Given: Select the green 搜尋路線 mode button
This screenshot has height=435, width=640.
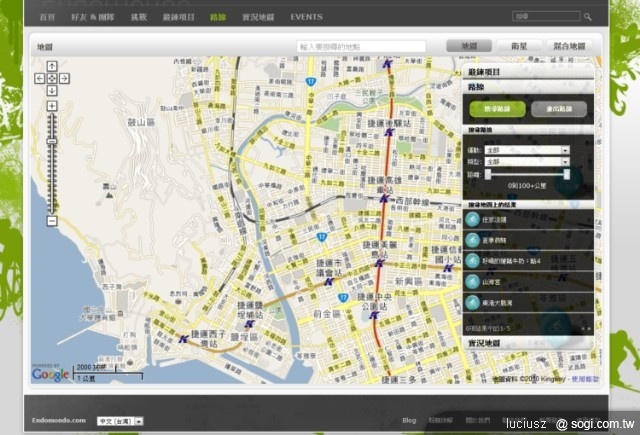Looking at the screenshot, I should [498, 109].
